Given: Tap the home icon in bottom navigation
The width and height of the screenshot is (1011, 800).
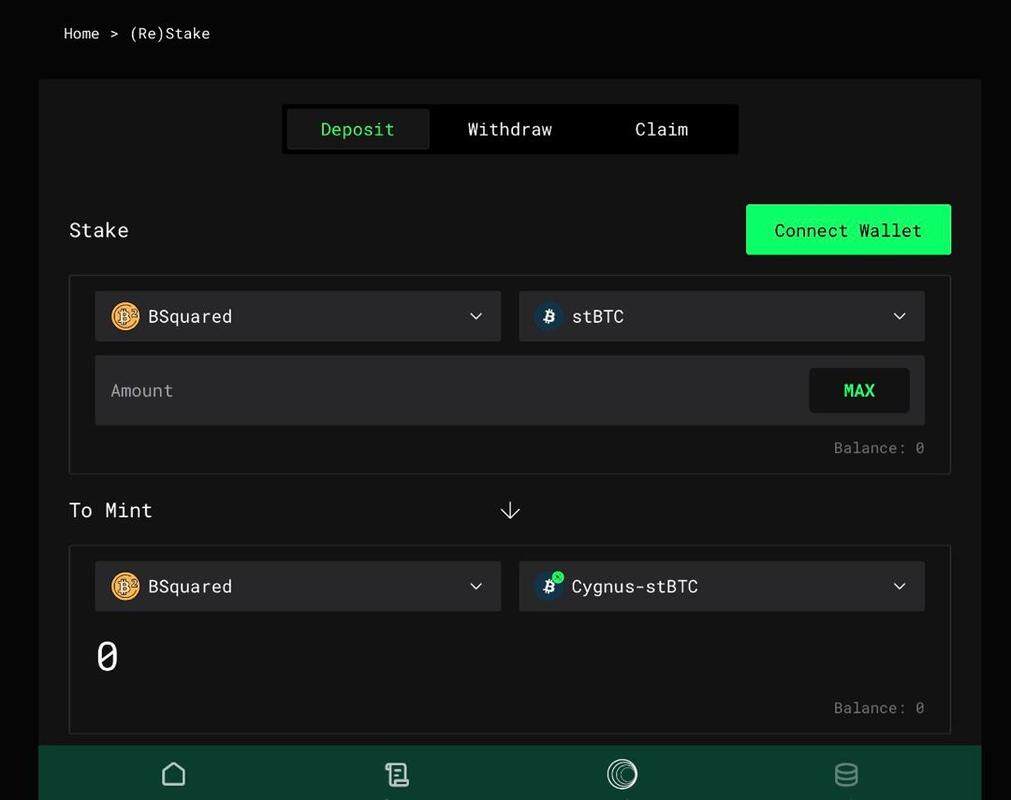Looking at the screenshot, I should [174, 774].
